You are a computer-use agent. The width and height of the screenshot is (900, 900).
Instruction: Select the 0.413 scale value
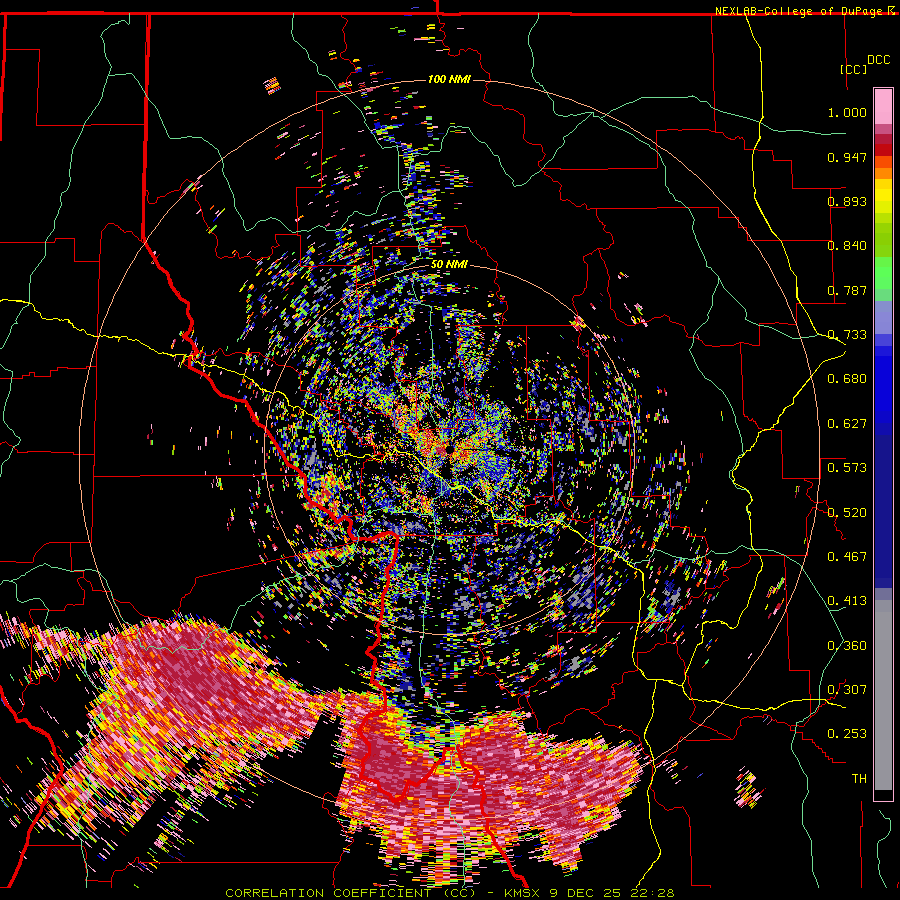click(847, 601)
